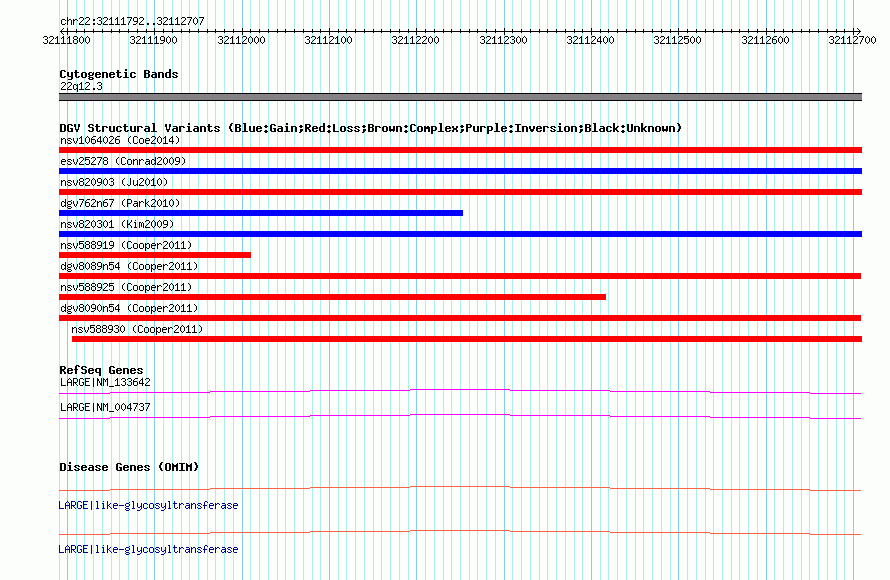Open the second LARGE|like-glycosyltransferase link
The image size is (890, 580).
pos(148,549)
